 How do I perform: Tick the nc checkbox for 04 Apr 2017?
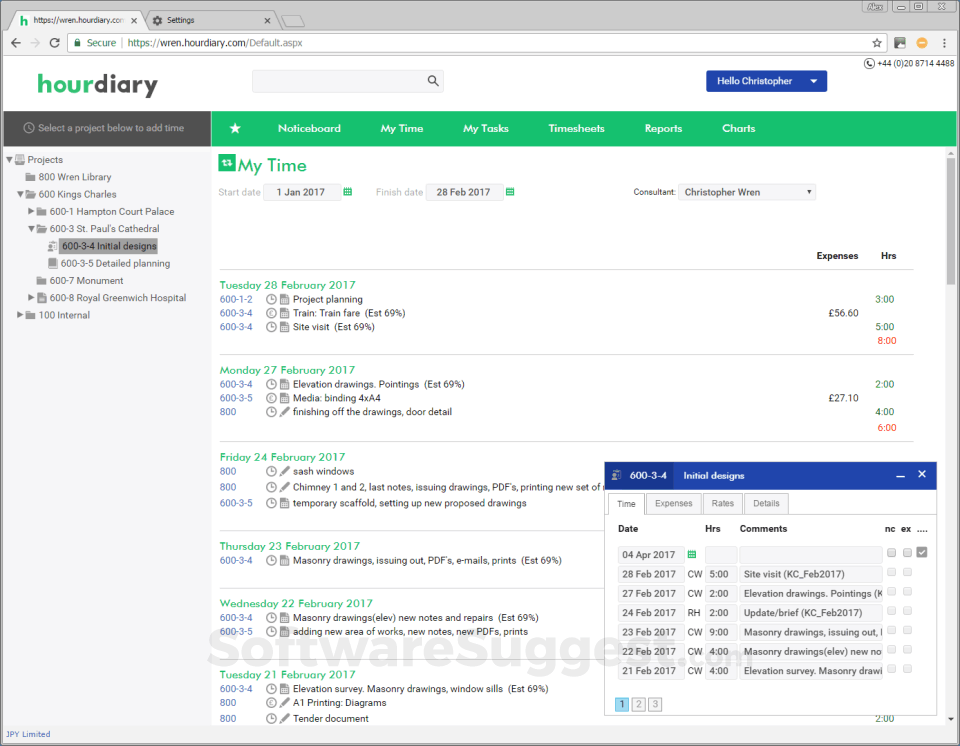pos(891,552)
